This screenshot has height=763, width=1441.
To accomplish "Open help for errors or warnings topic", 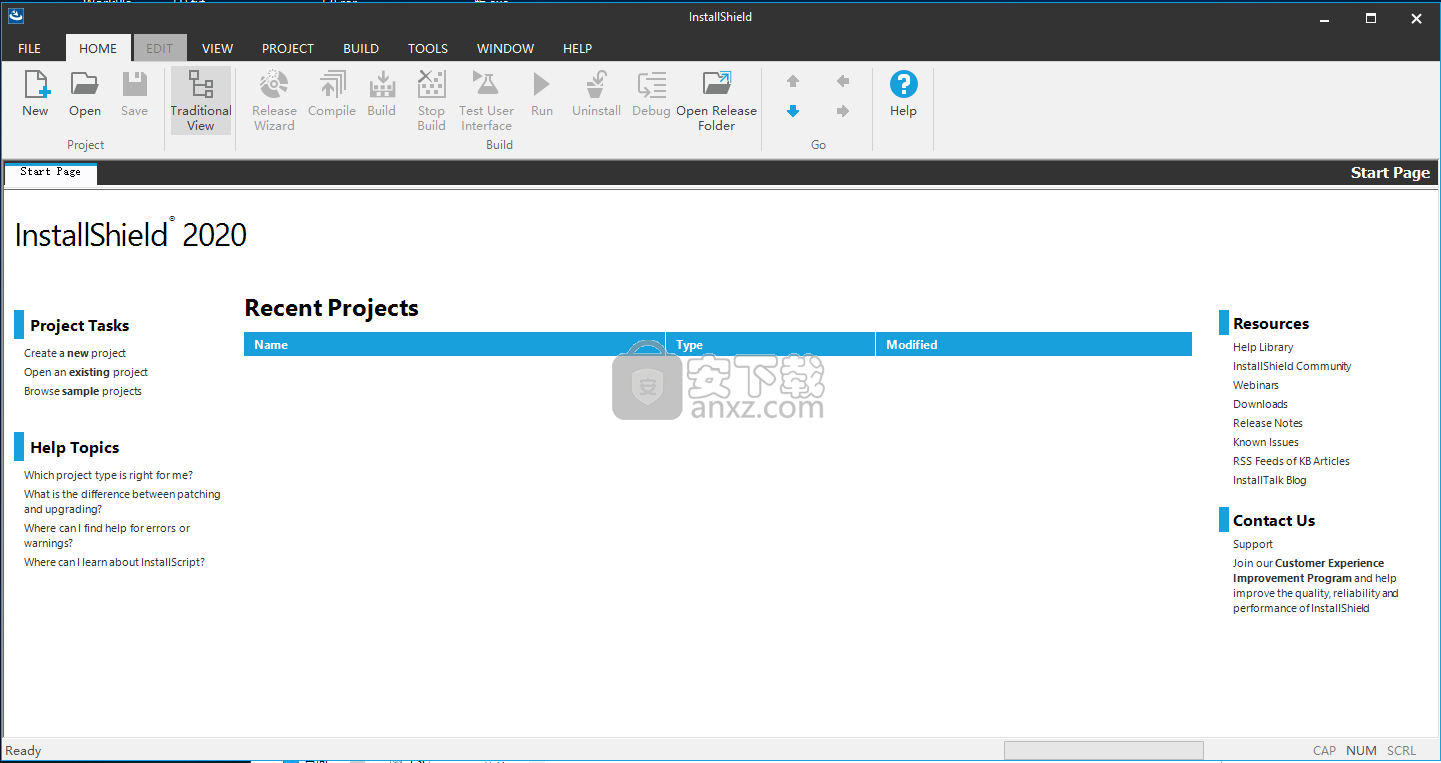I will click(x=107, y=536).
